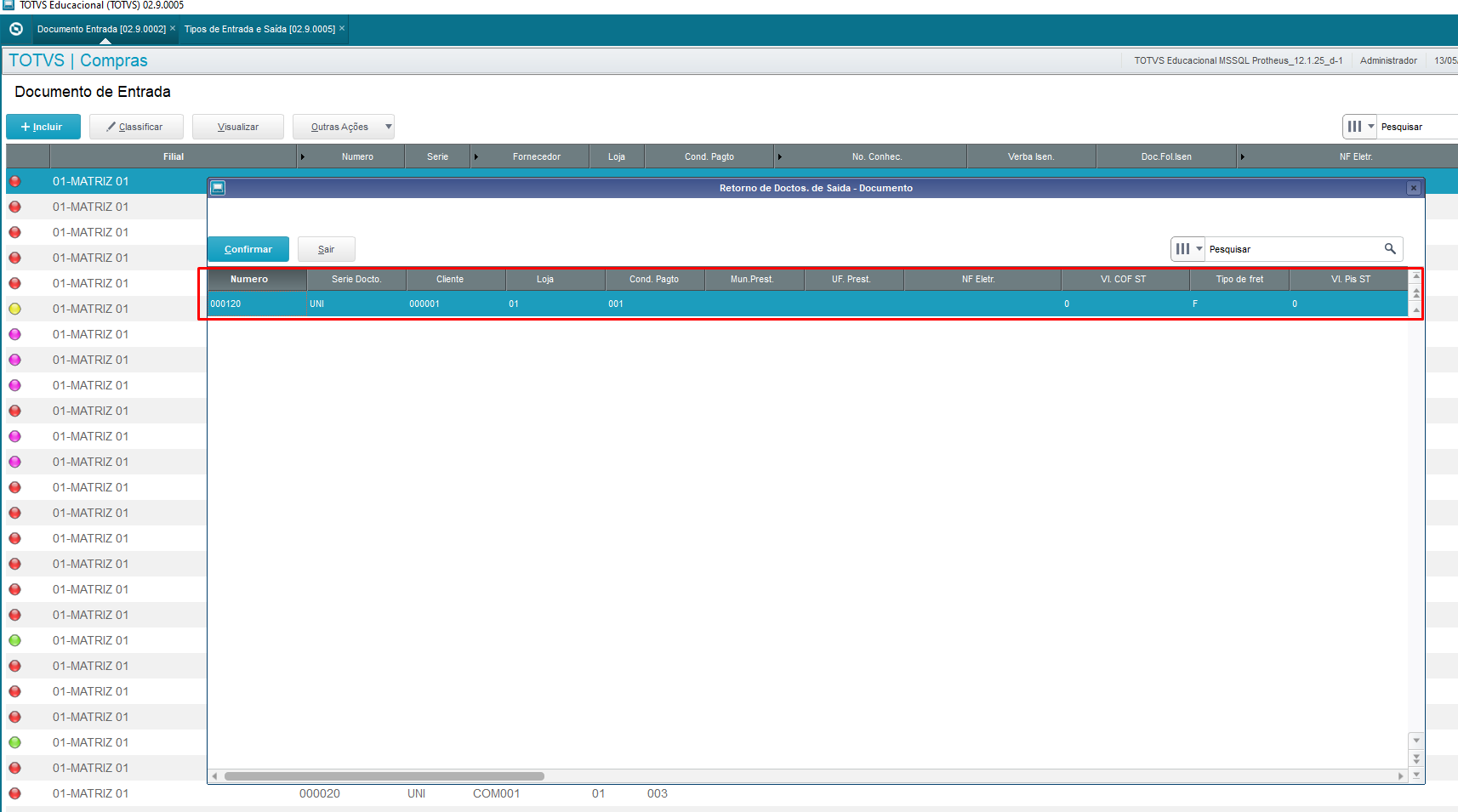
Task: Open dialog column selector dropdown icon
Action: (1187, 249)
